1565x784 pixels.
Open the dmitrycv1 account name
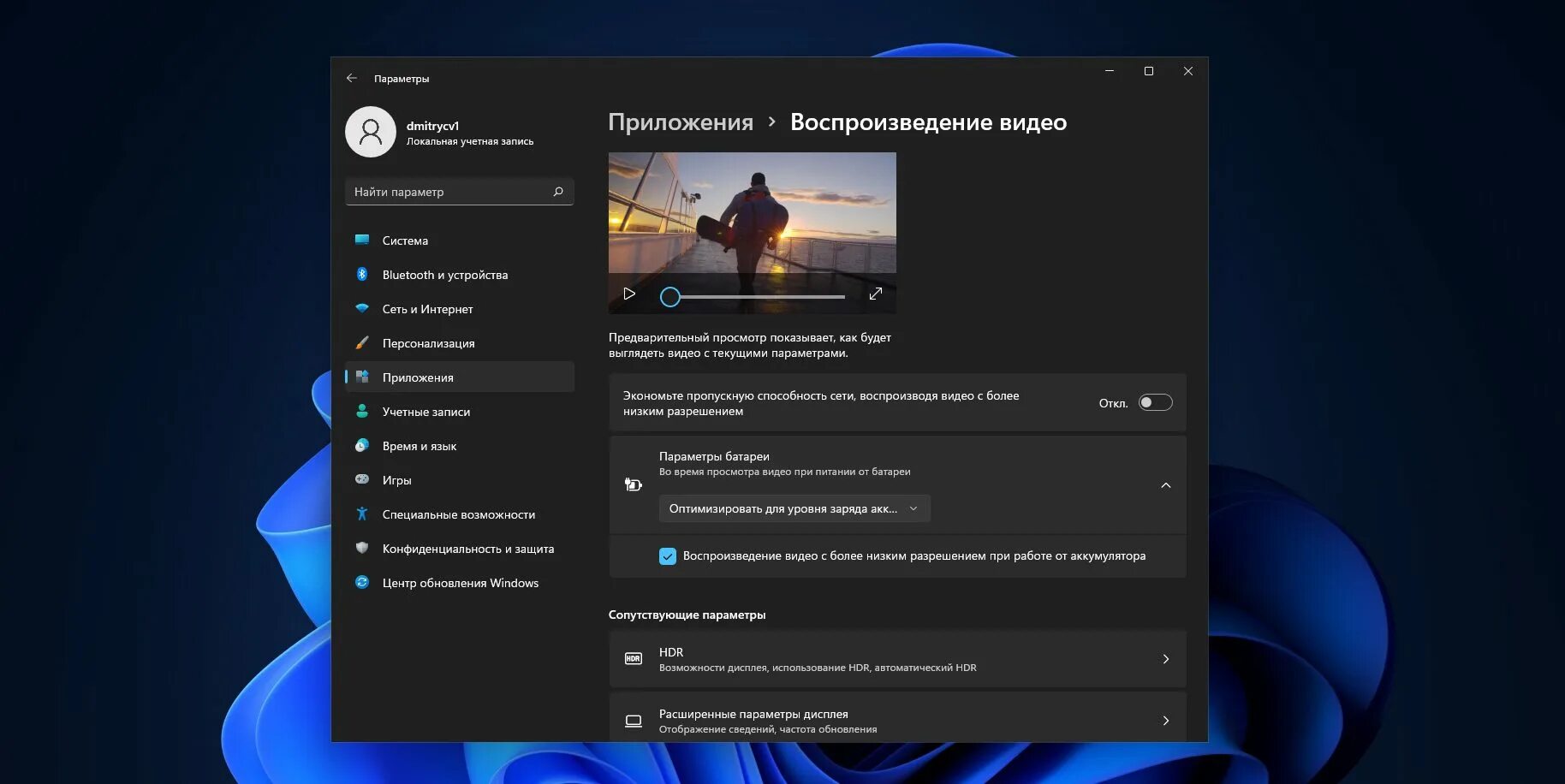point(432,126)
